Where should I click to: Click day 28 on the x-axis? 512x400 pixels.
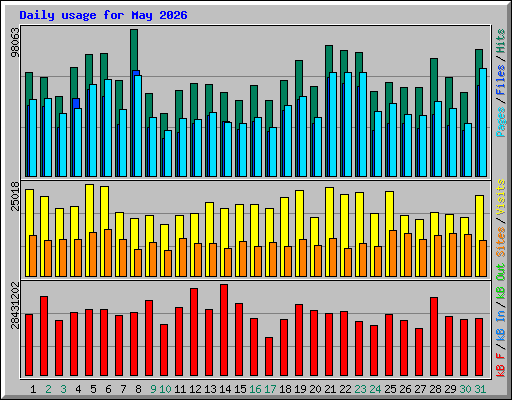[435, 389]
